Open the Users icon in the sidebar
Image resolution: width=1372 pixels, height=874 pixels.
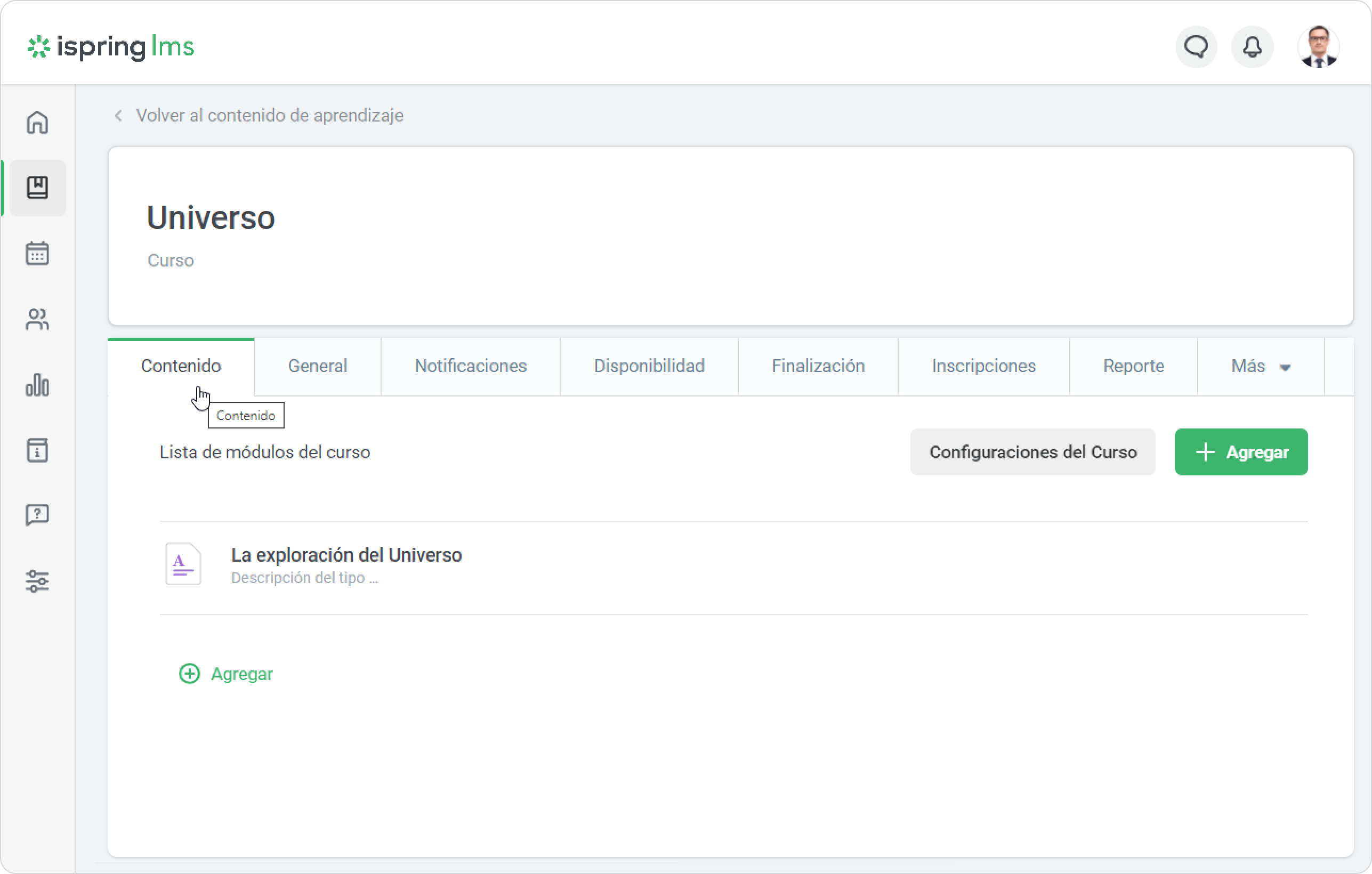coord(38,319)
